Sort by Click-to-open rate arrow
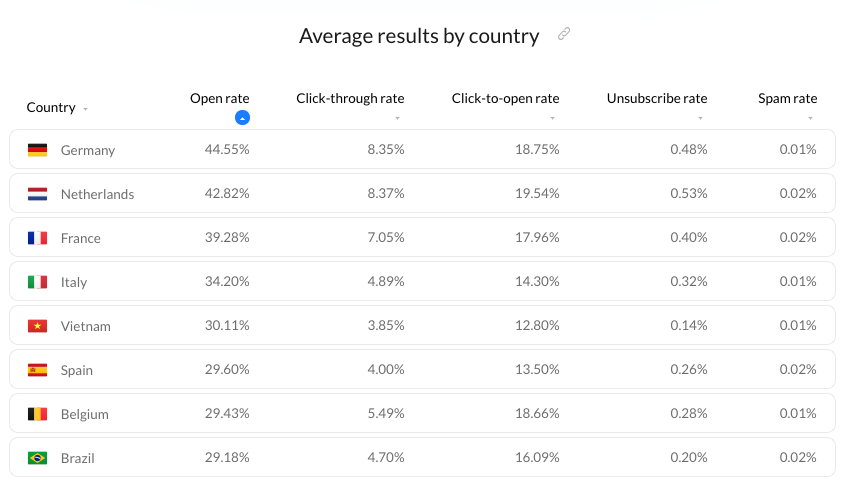 point(552,119)
